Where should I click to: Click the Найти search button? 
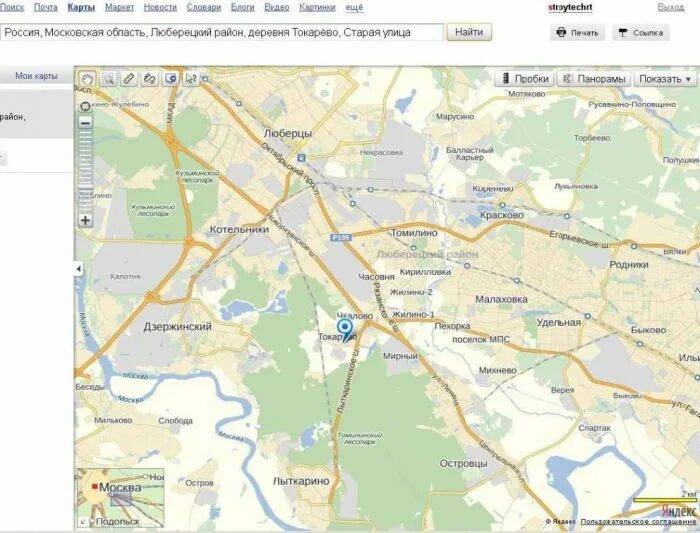[469, 32]
